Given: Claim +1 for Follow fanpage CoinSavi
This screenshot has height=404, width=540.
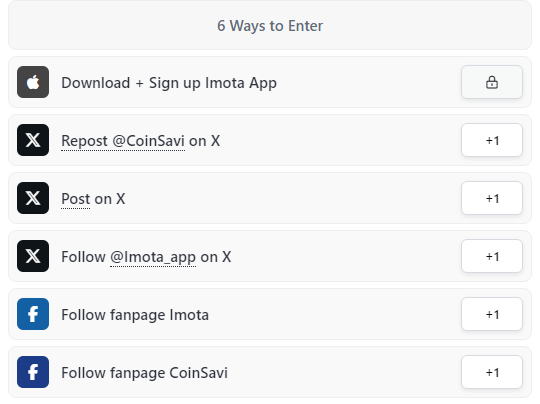Looking at the screenshot, I should 492,372.
